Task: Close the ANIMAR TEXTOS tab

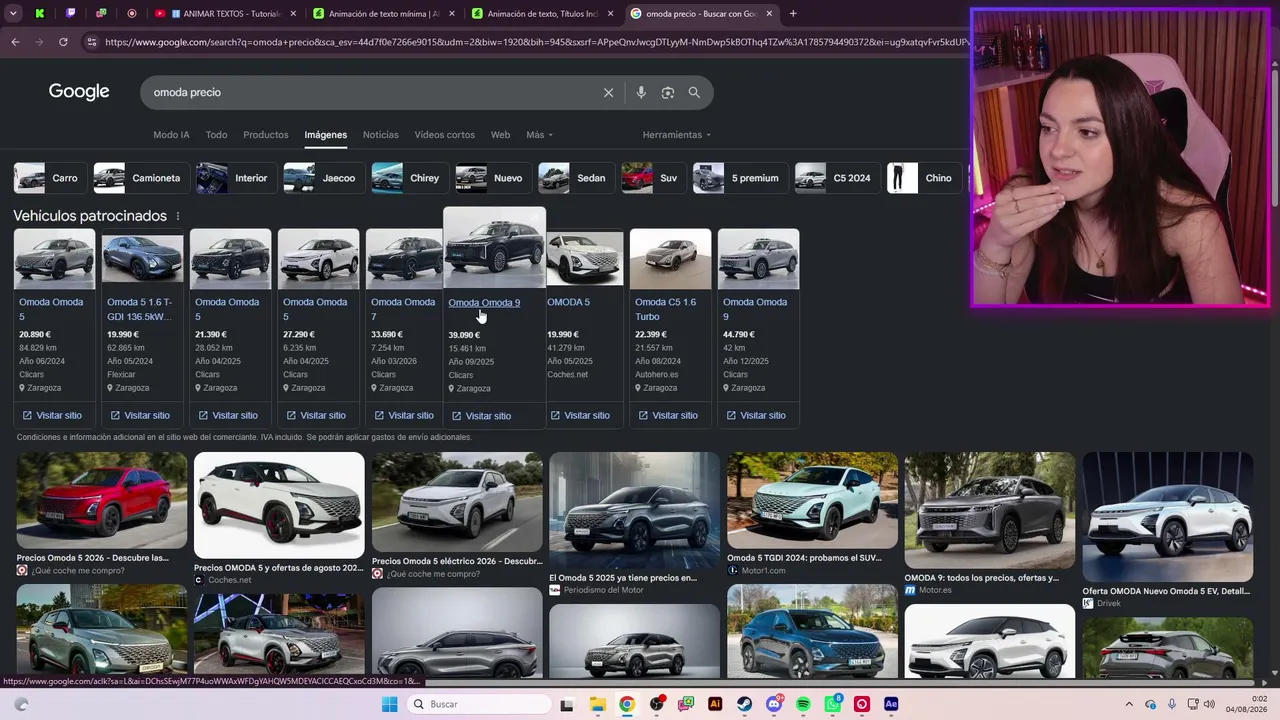Action: pos(293,14)
